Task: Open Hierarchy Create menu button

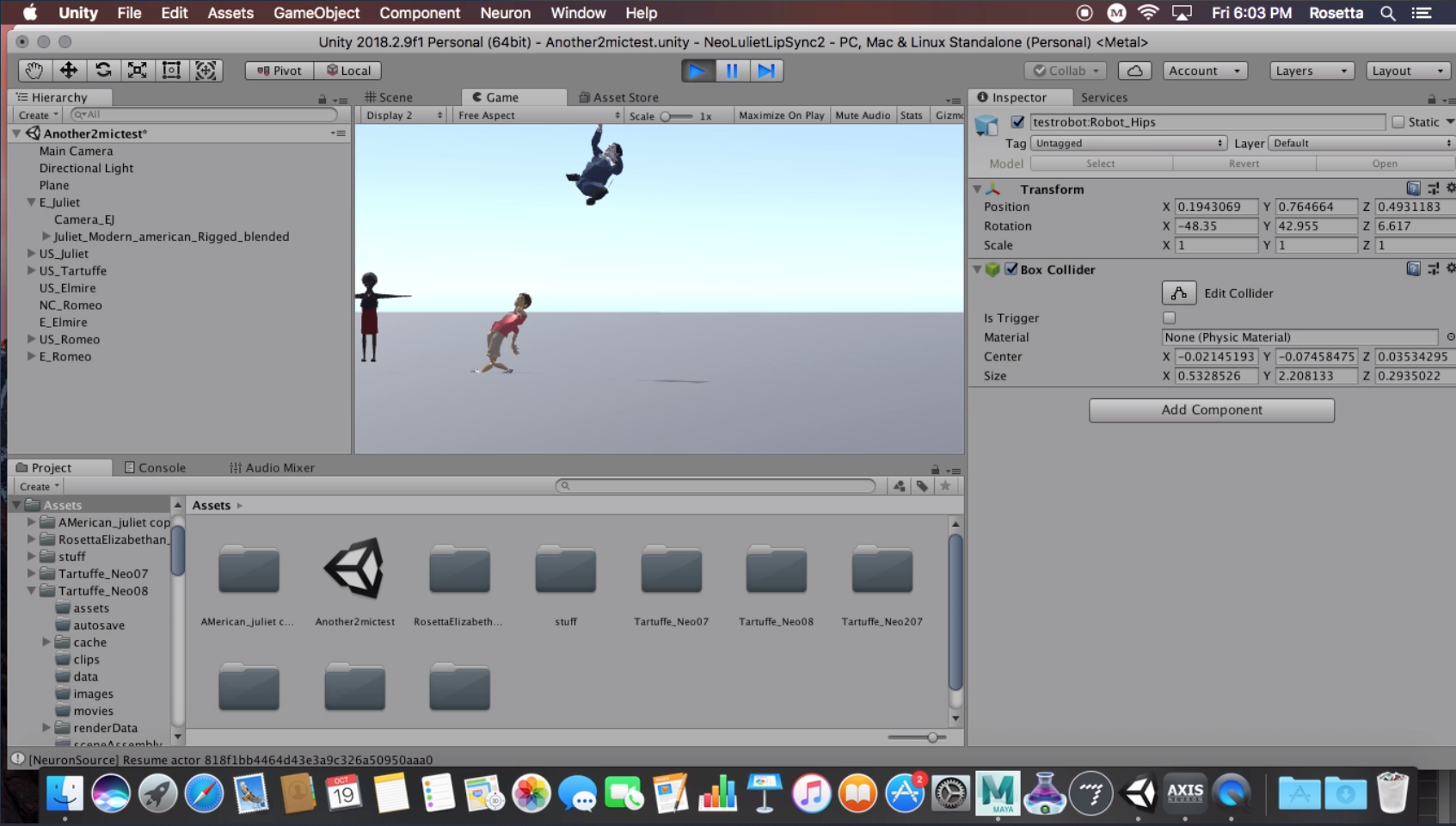Action: point(39,115)
